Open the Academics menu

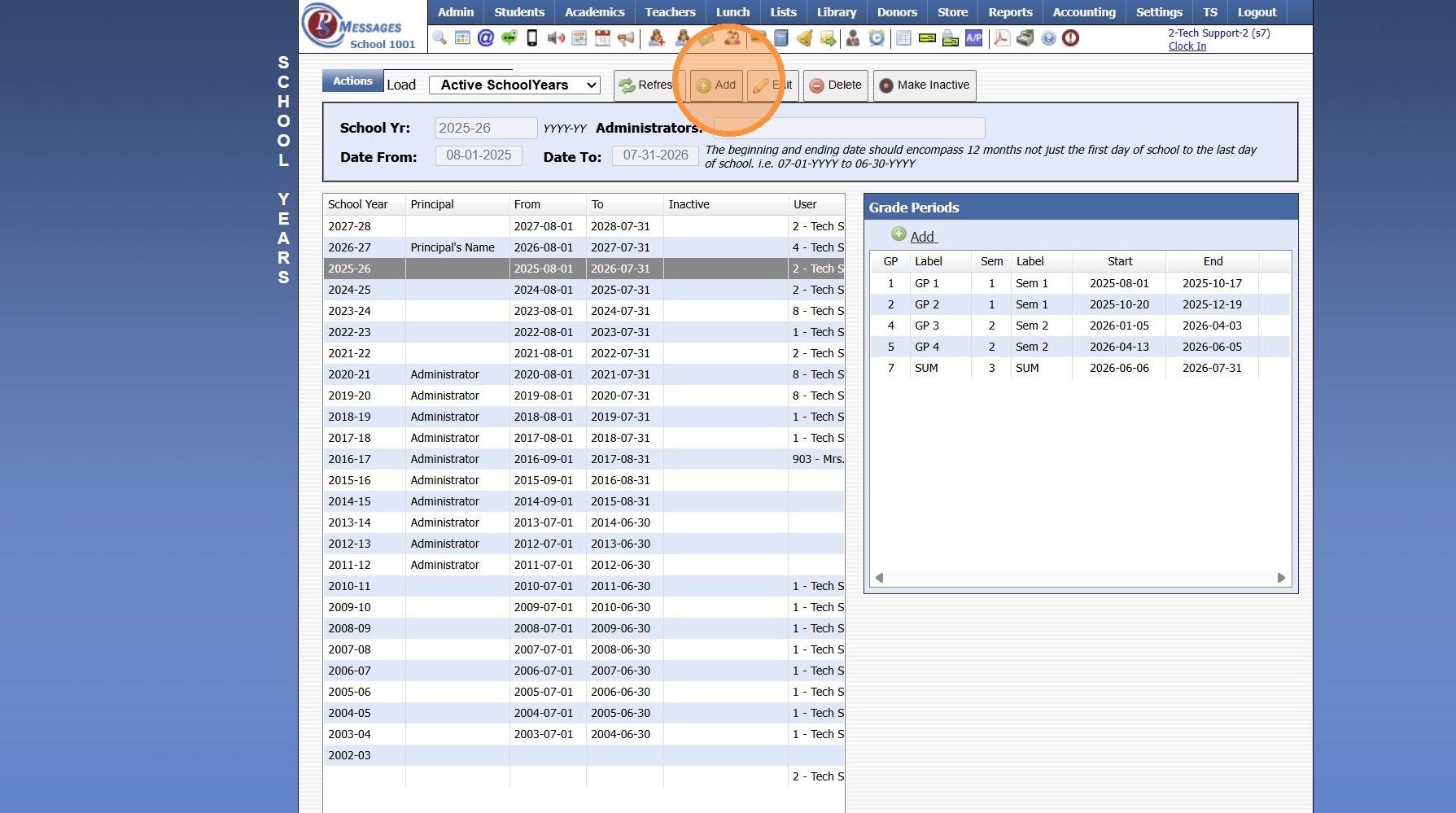point(594,12)
